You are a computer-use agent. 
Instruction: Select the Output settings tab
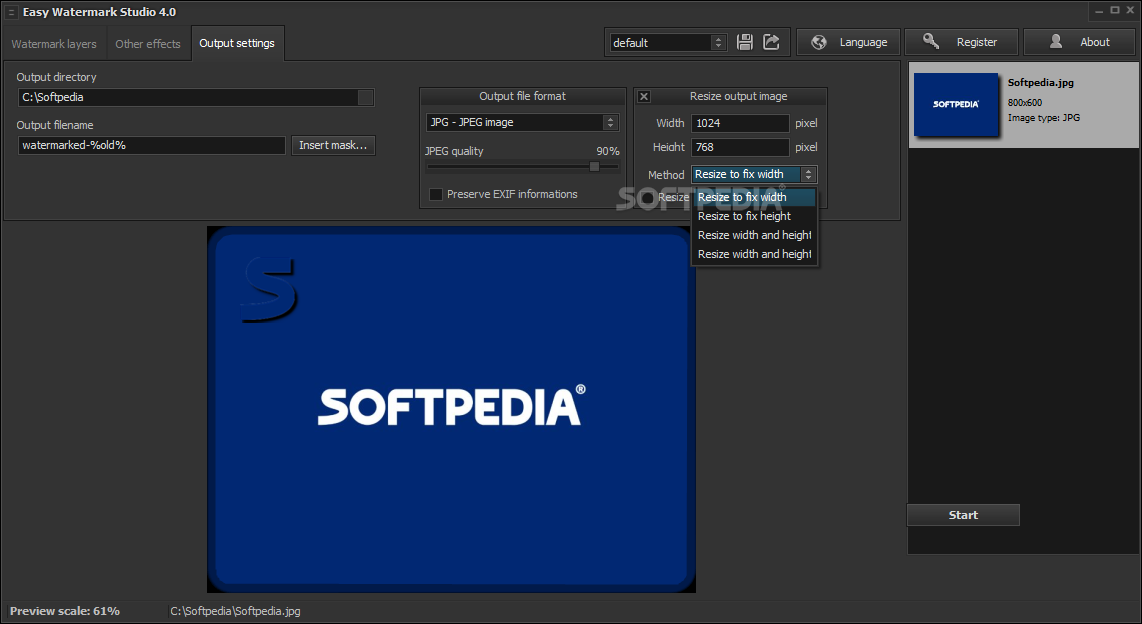[237, 43]
